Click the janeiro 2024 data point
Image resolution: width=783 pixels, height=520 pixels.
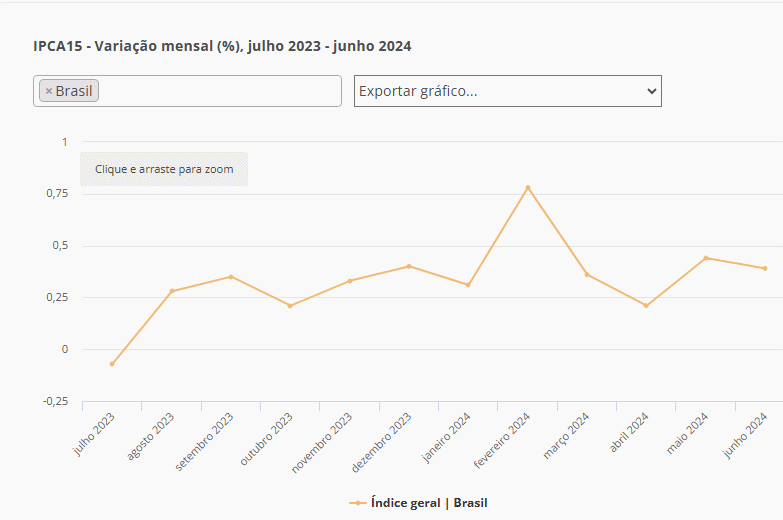(468, 285)
